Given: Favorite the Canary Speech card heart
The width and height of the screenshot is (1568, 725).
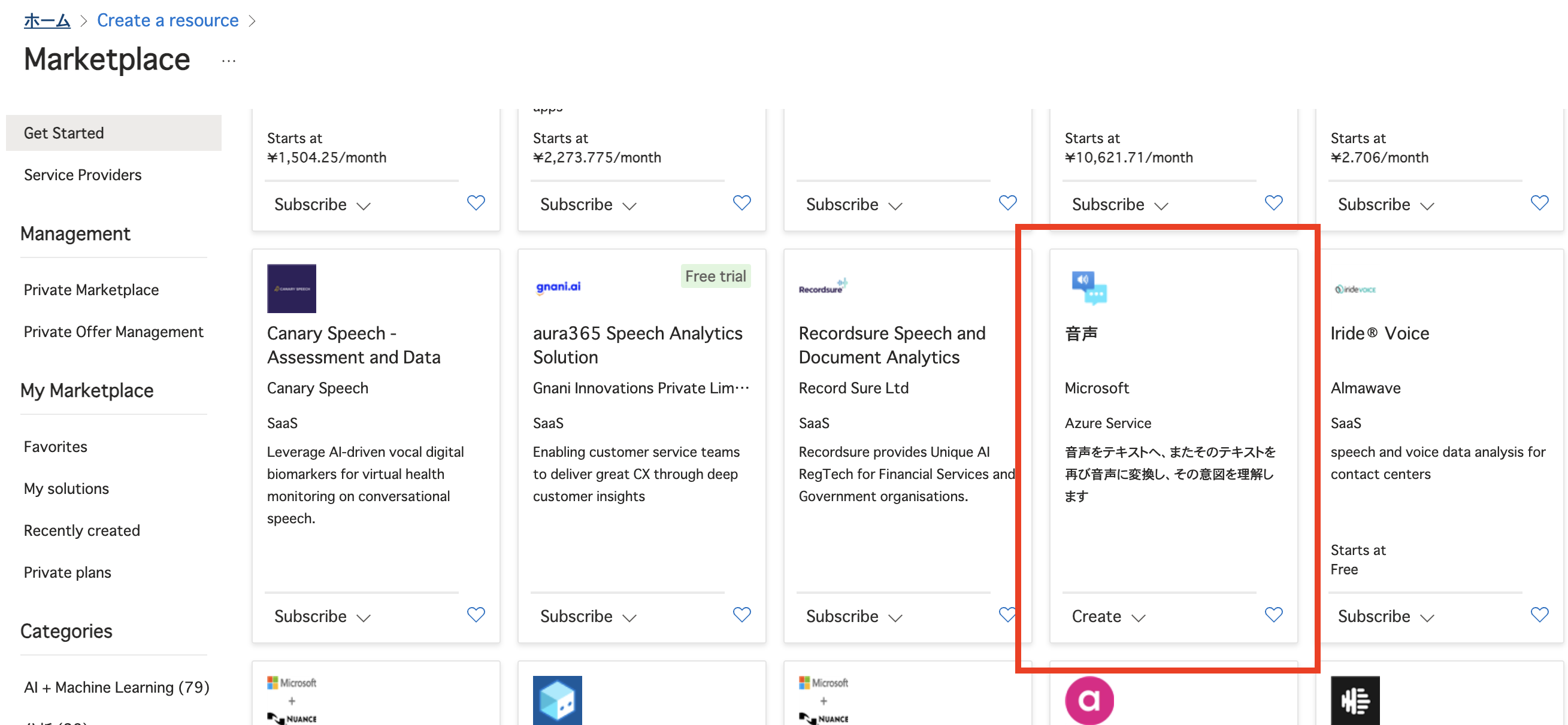Looking at the screenshot, I should [476, 614].
